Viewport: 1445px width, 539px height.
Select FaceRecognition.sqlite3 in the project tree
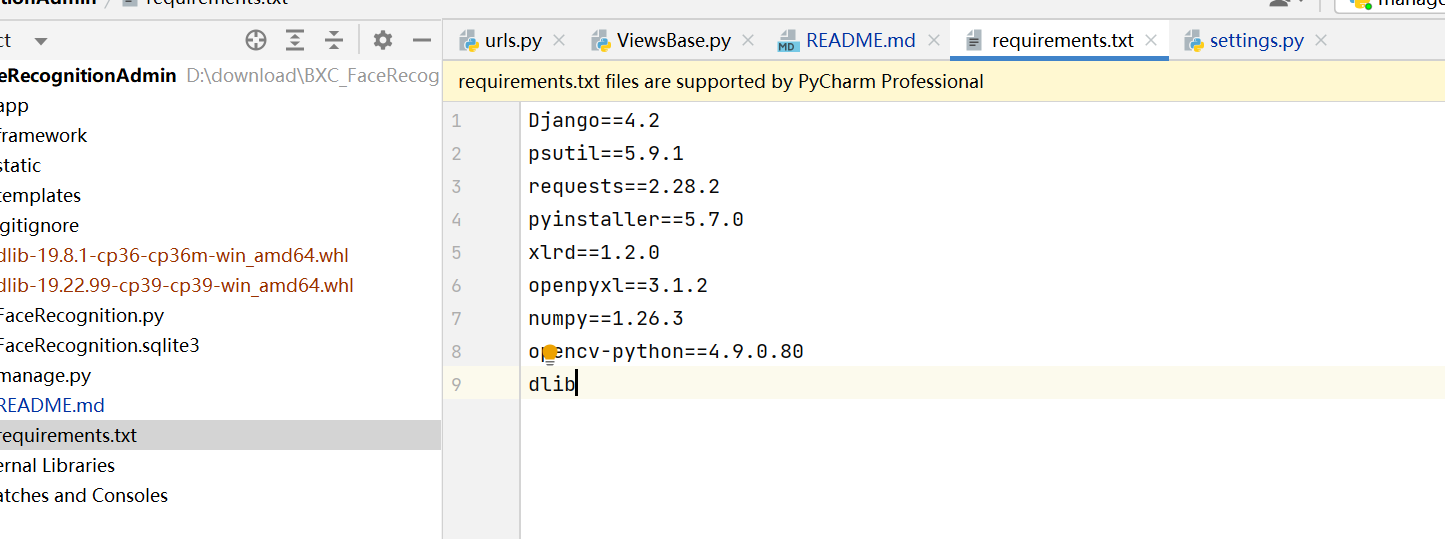[x=98, y=346]
